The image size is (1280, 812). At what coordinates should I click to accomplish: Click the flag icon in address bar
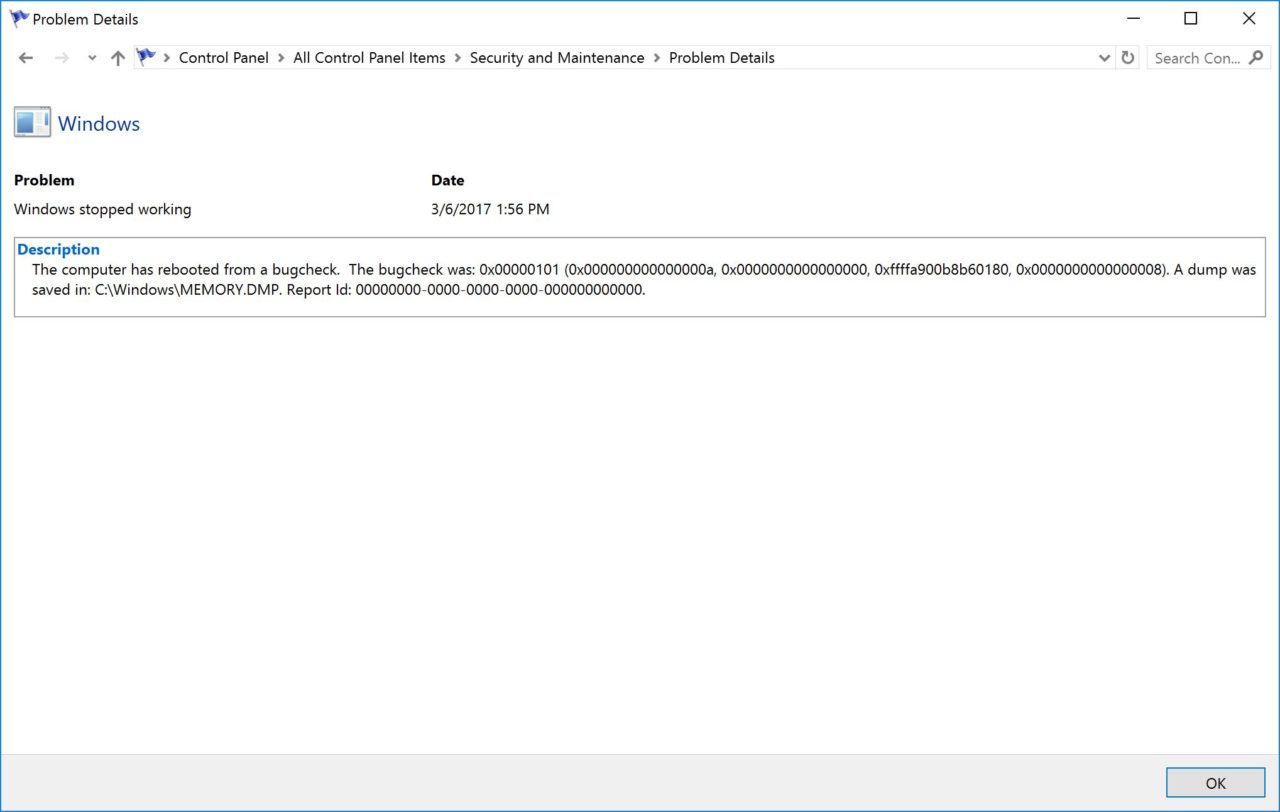146,57
